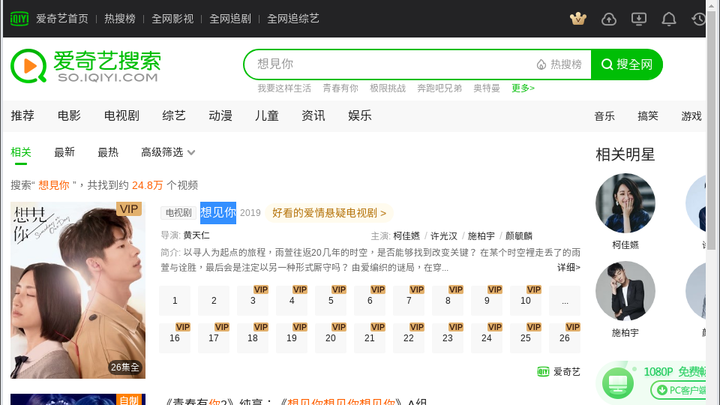Screen dimensions: 720x405
Task: Select the 资讯 category tab
Action: click(x=313, y=116)
